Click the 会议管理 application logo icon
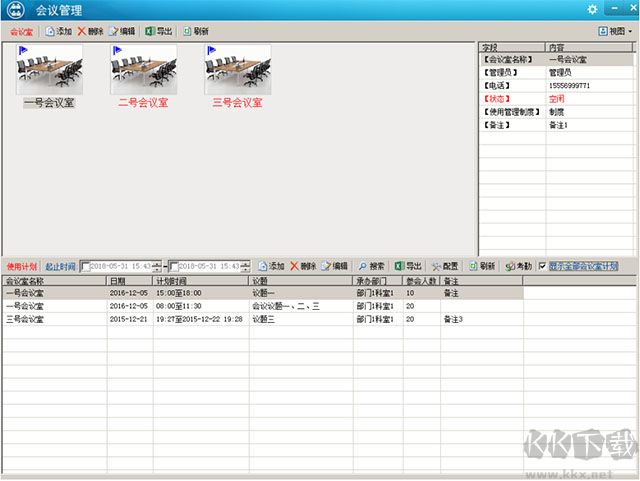 [16, 10]
